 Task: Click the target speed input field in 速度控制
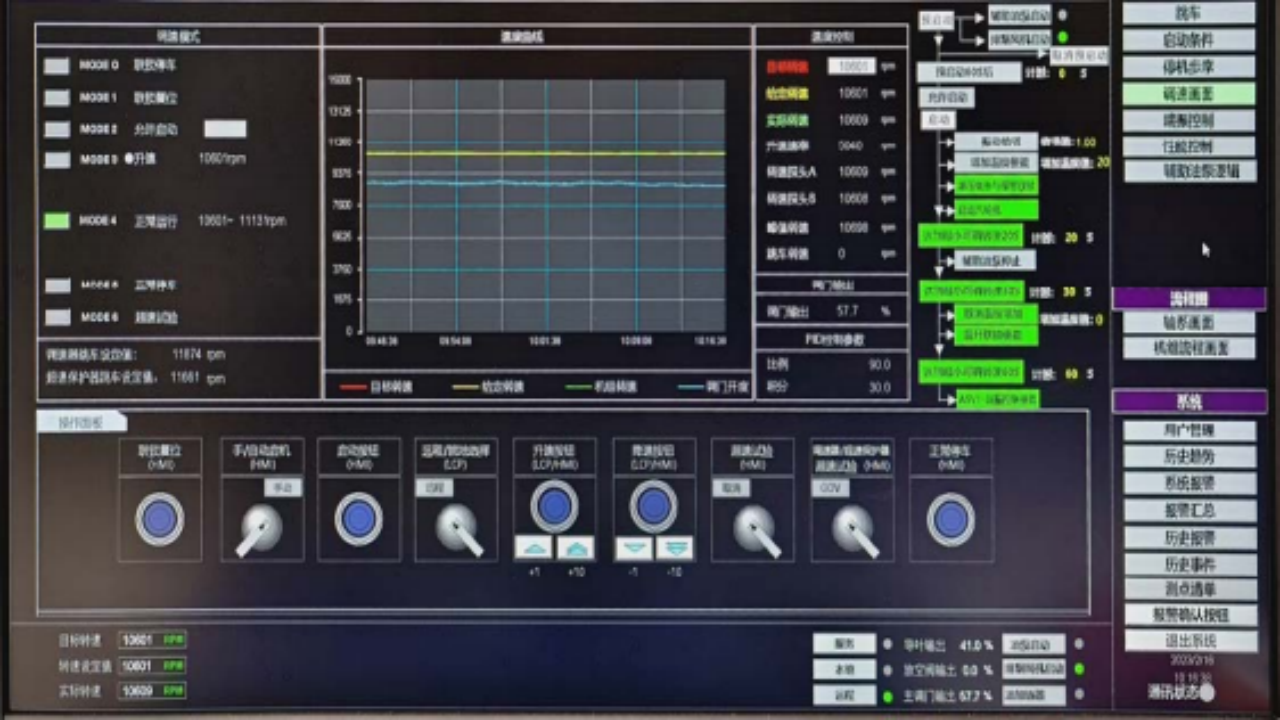tap(851, 66)
